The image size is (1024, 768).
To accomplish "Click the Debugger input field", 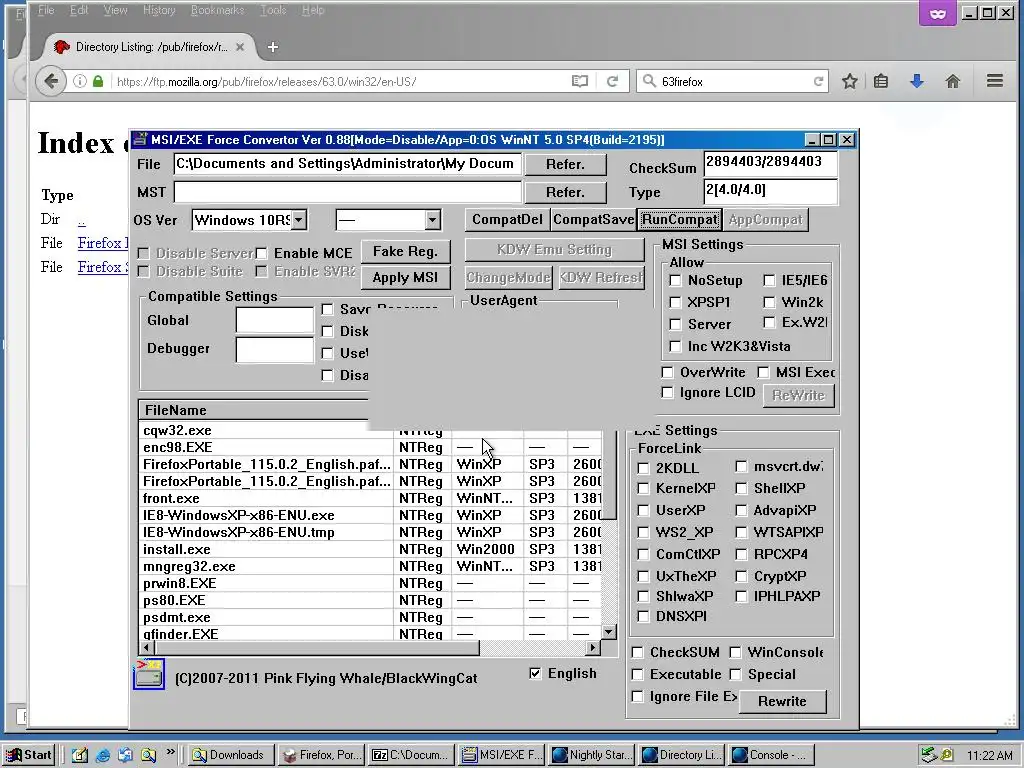I will [274, 349].
